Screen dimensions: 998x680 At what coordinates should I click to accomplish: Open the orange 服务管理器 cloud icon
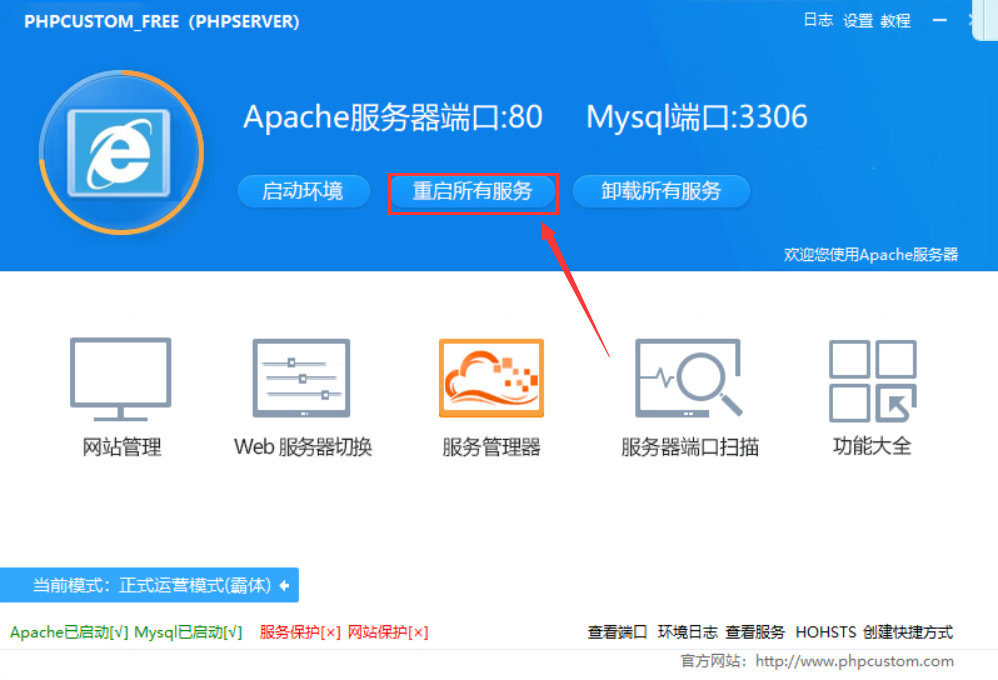click(x=491, y=378)
